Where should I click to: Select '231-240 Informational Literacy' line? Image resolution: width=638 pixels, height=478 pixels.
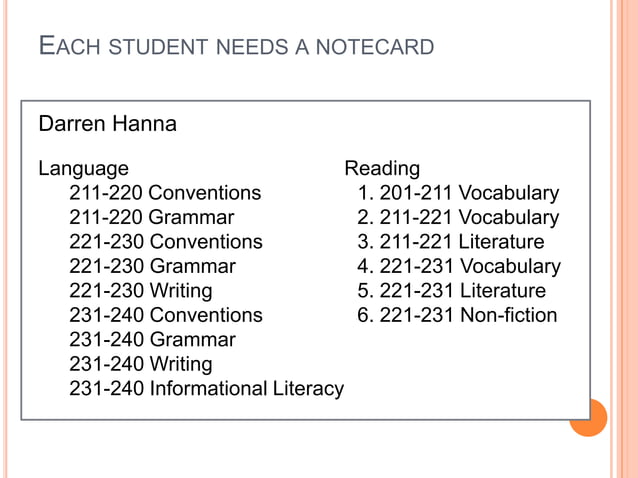pyautogui.click(x=207, y=389)
